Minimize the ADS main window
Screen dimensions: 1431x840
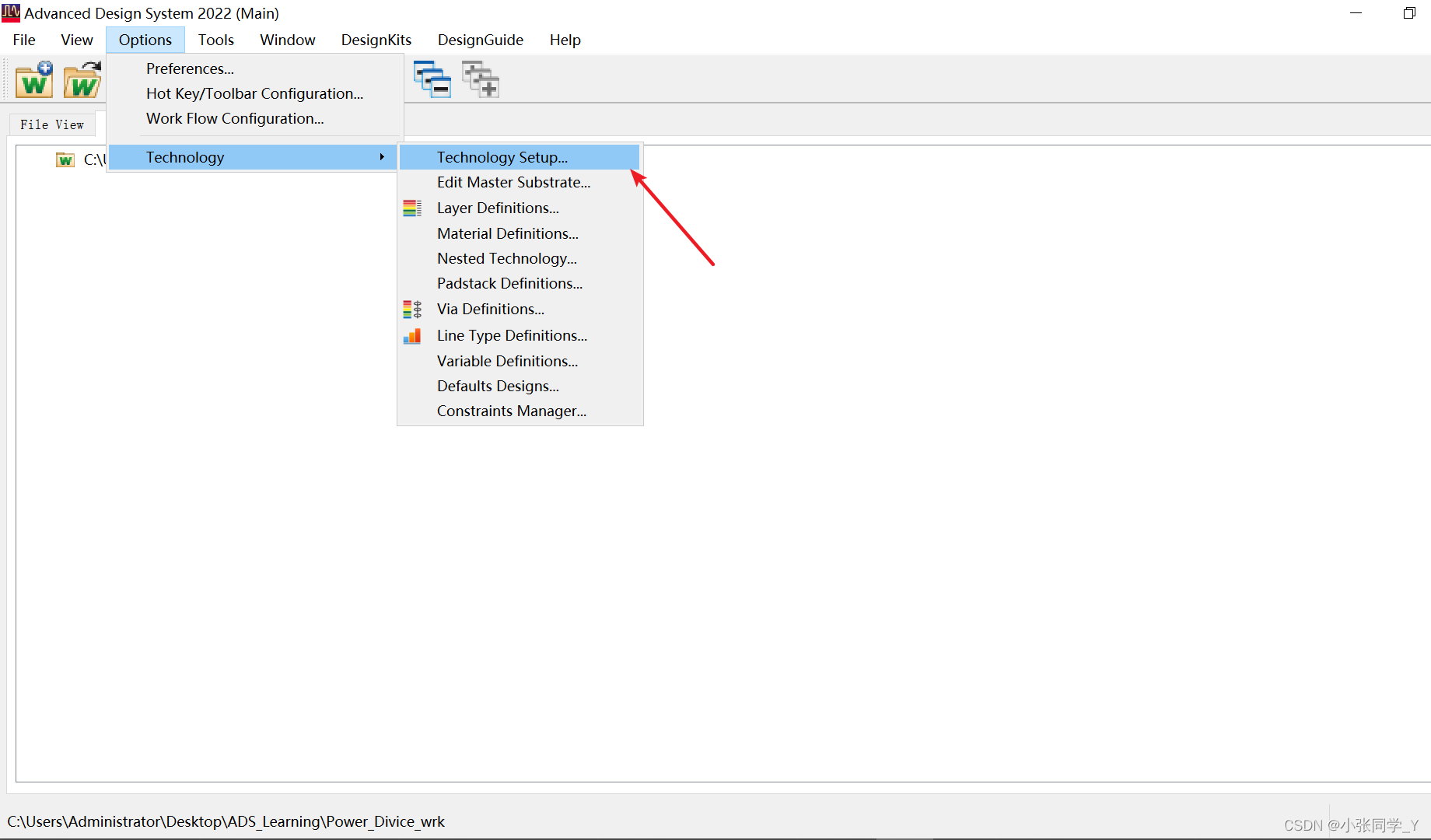tap(1356, 13)
